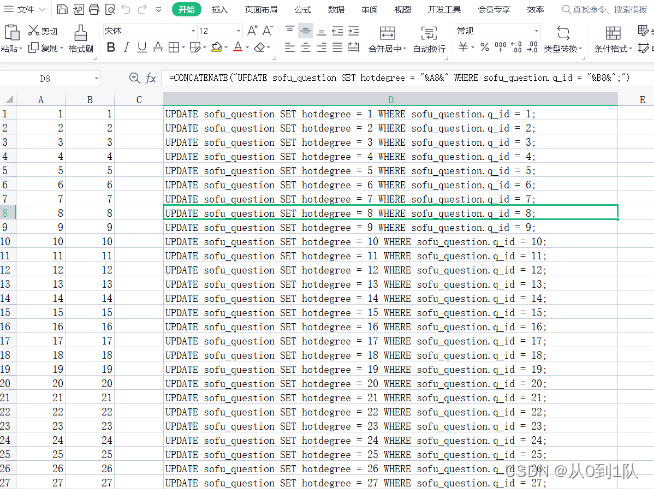Click the Conditional Formatting (条件格式) icon
Viewport: 654px width, 489px height.
click(x=613, y=33)
